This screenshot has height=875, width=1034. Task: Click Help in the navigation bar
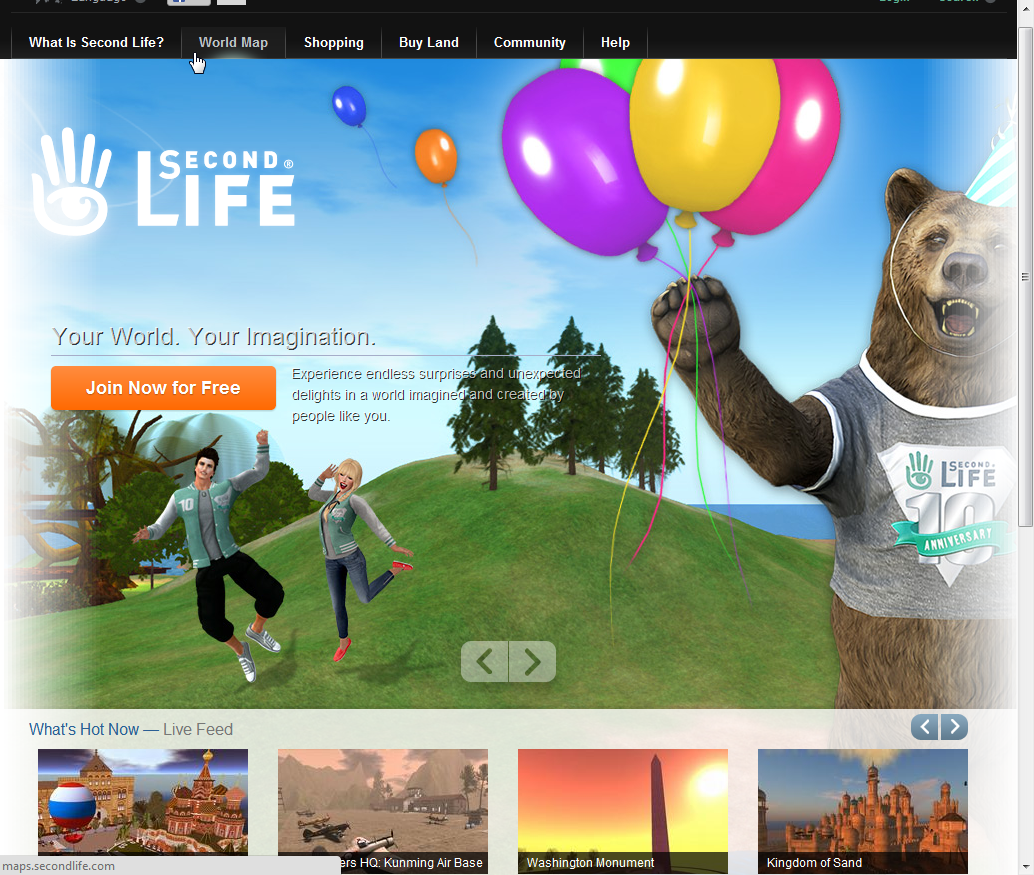(615, 42)
